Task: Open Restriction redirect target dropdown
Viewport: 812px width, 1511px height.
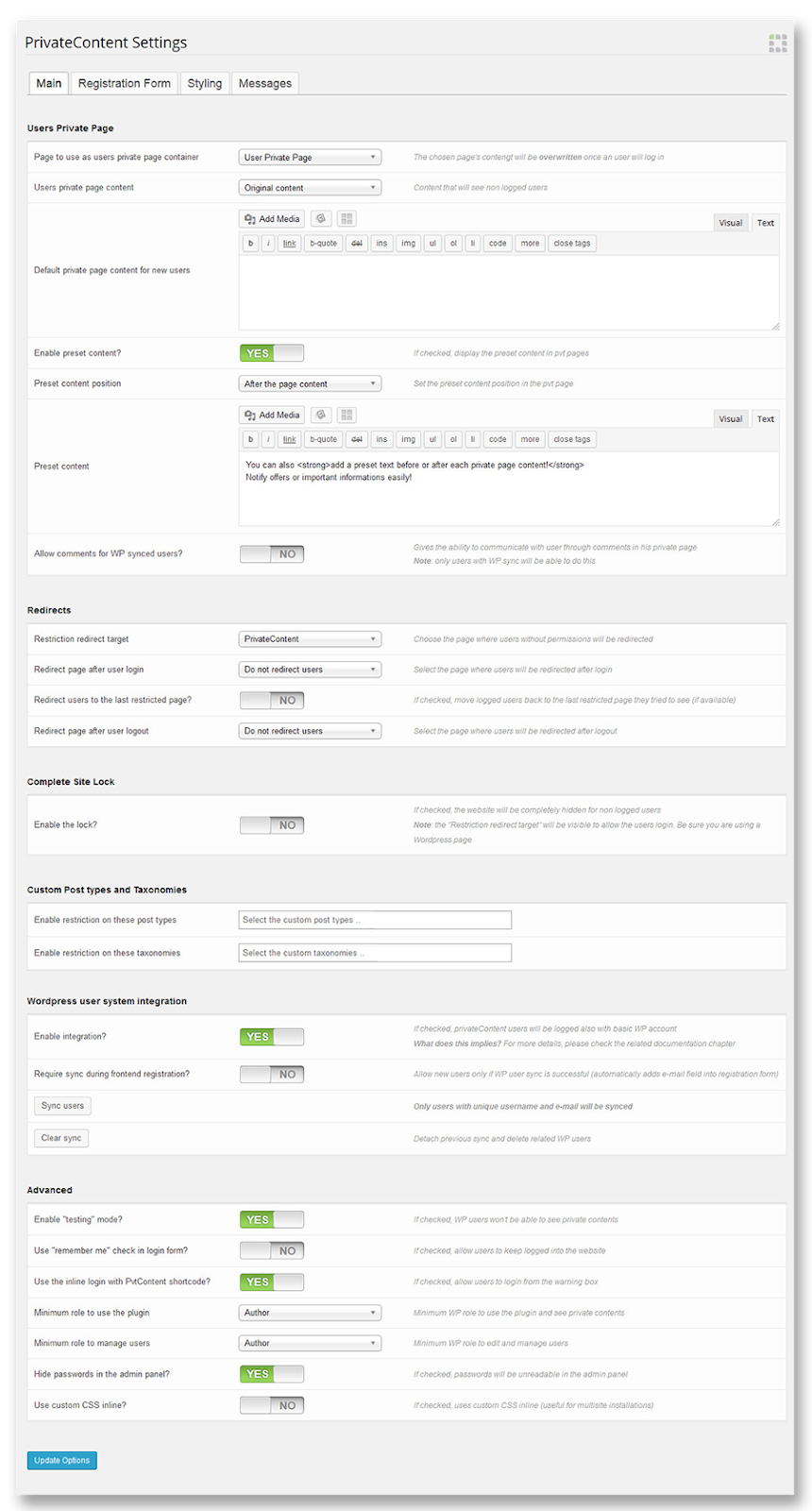Action: tap(310, 639)
